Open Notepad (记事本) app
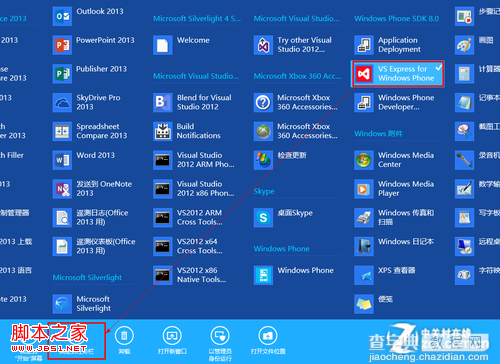The width and height of the screenshot is (500, 364). point(464,102)
